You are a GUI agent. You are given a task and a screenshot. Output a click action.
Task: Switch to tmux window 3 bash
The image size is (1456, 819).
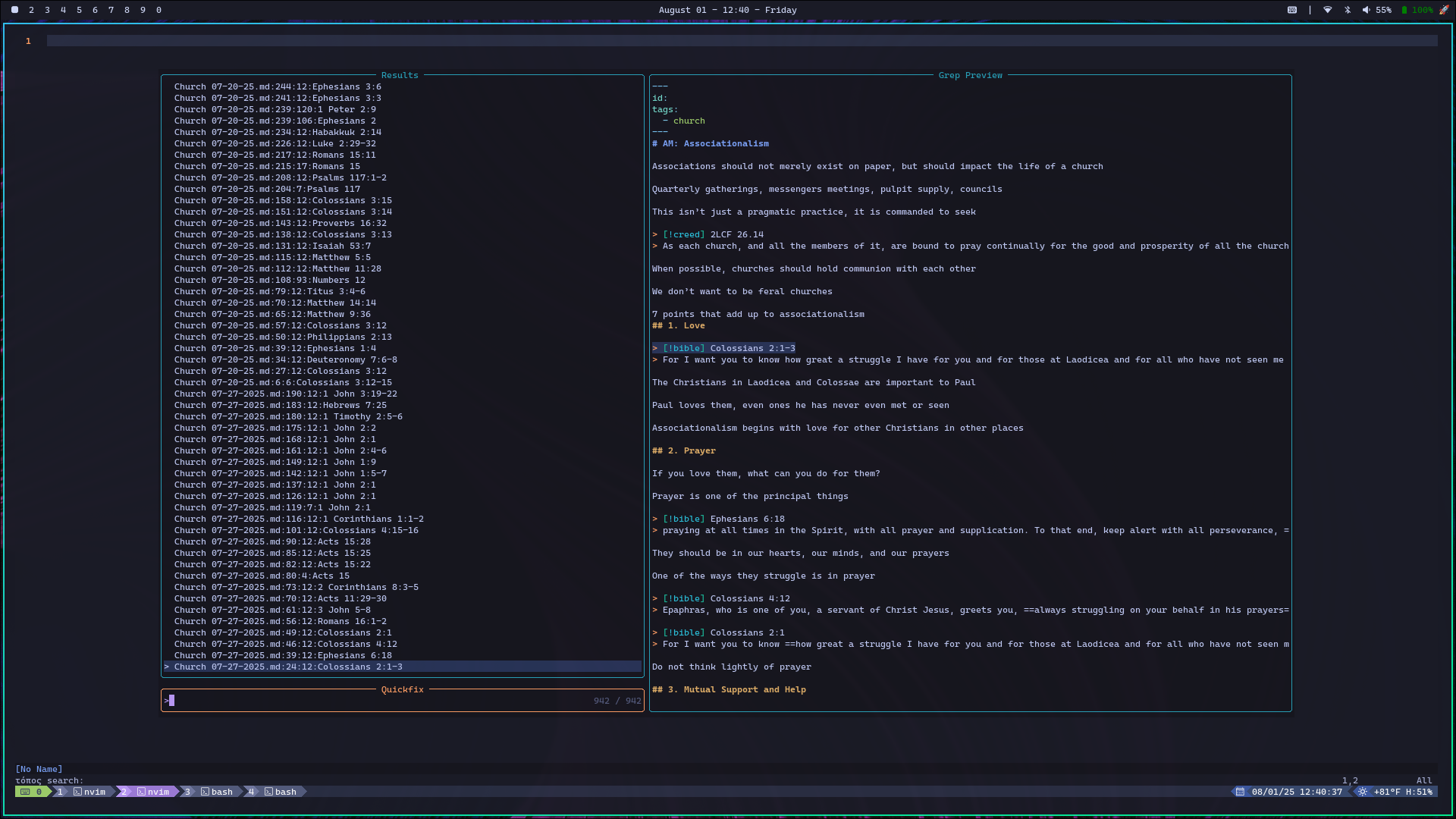click(x=211, y=792)
